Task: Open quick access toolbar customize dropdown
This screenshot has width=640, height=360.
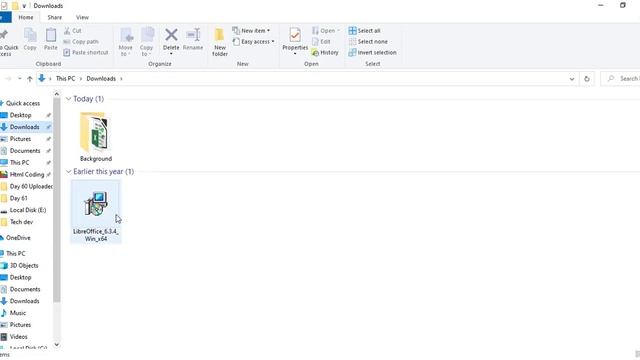Action: [24, 6]
